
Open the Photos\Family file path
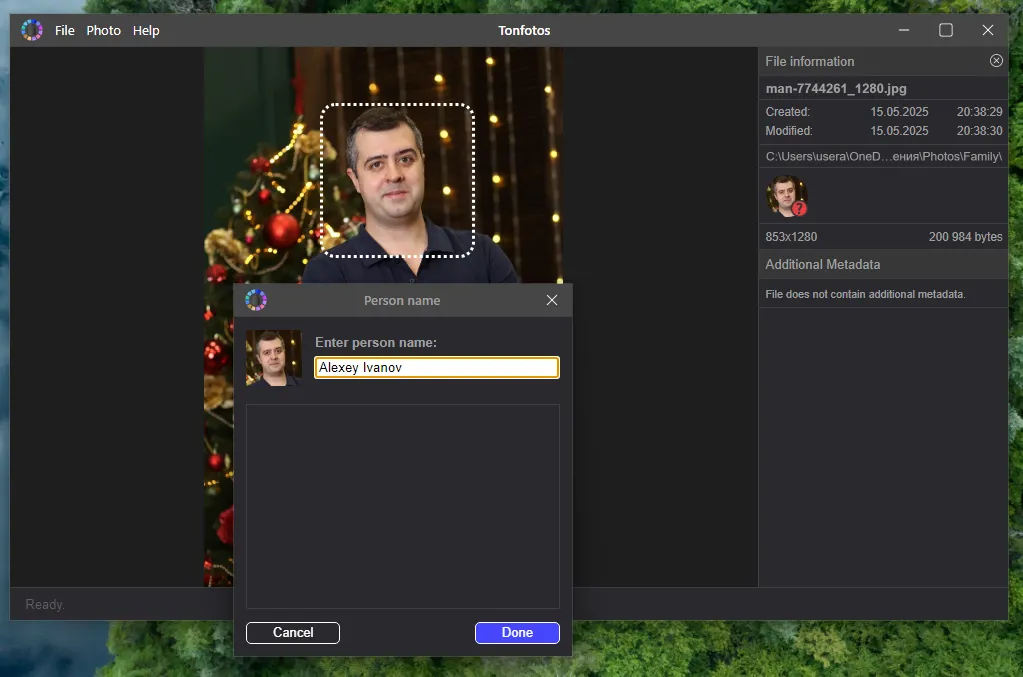coord(883,157)
